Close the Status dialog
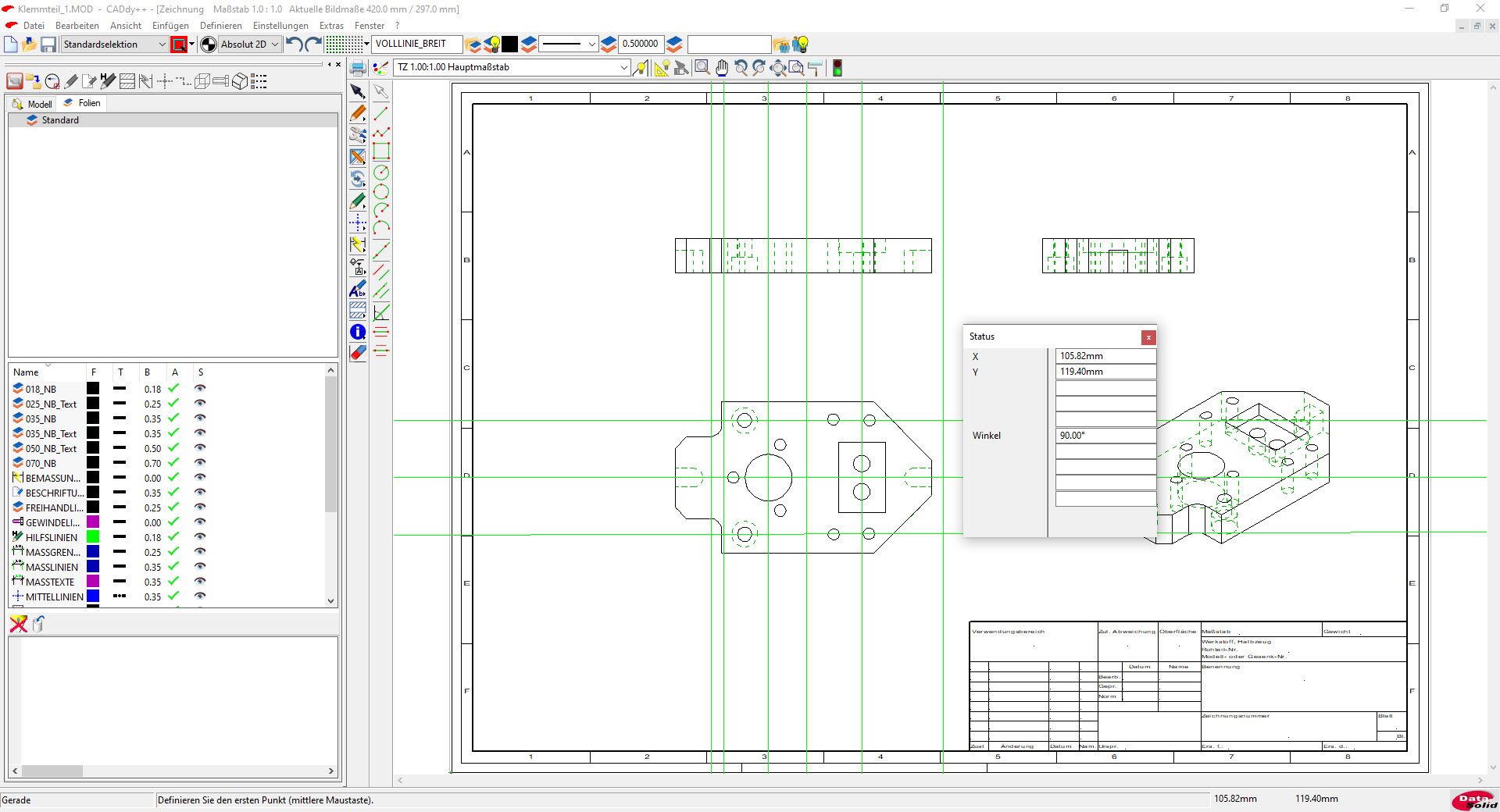The height and width of the screenshot is (812, 1500). coord(1148,337)
